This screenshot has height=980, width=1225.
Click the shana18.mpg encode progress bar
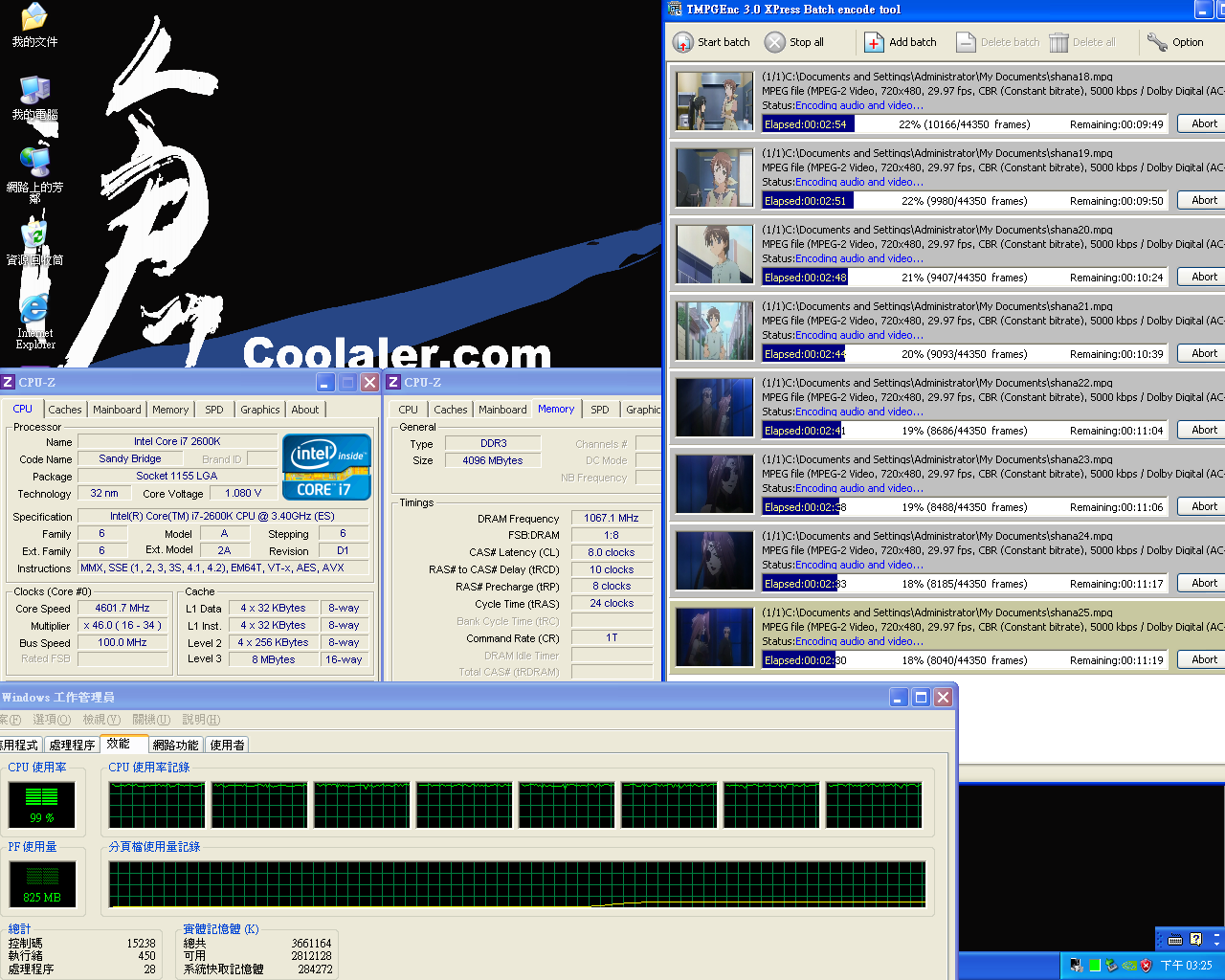click(x=966, y=124)
